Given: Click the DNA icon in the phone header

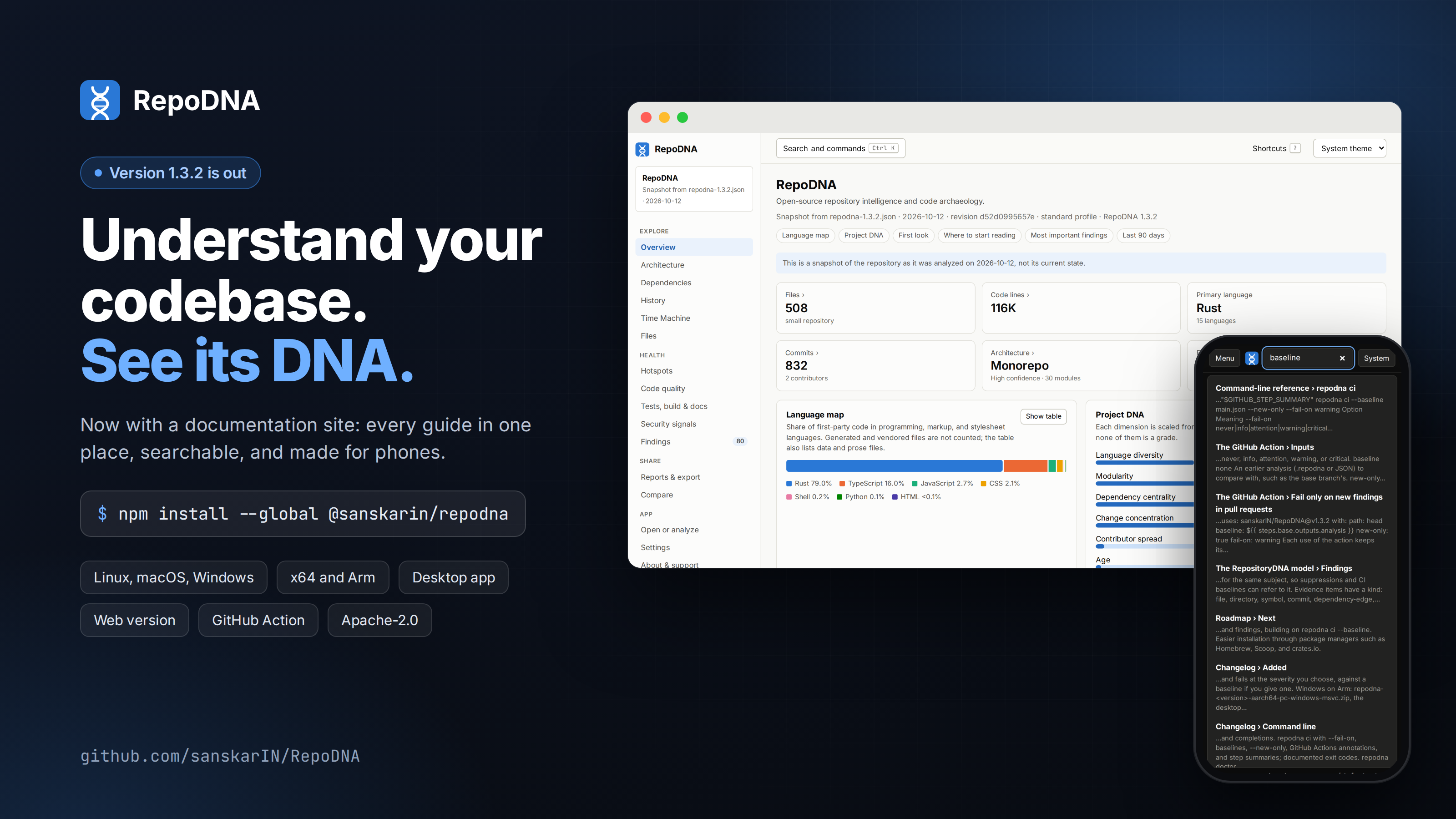Looking at the screenshot, I should [1251, 359].
